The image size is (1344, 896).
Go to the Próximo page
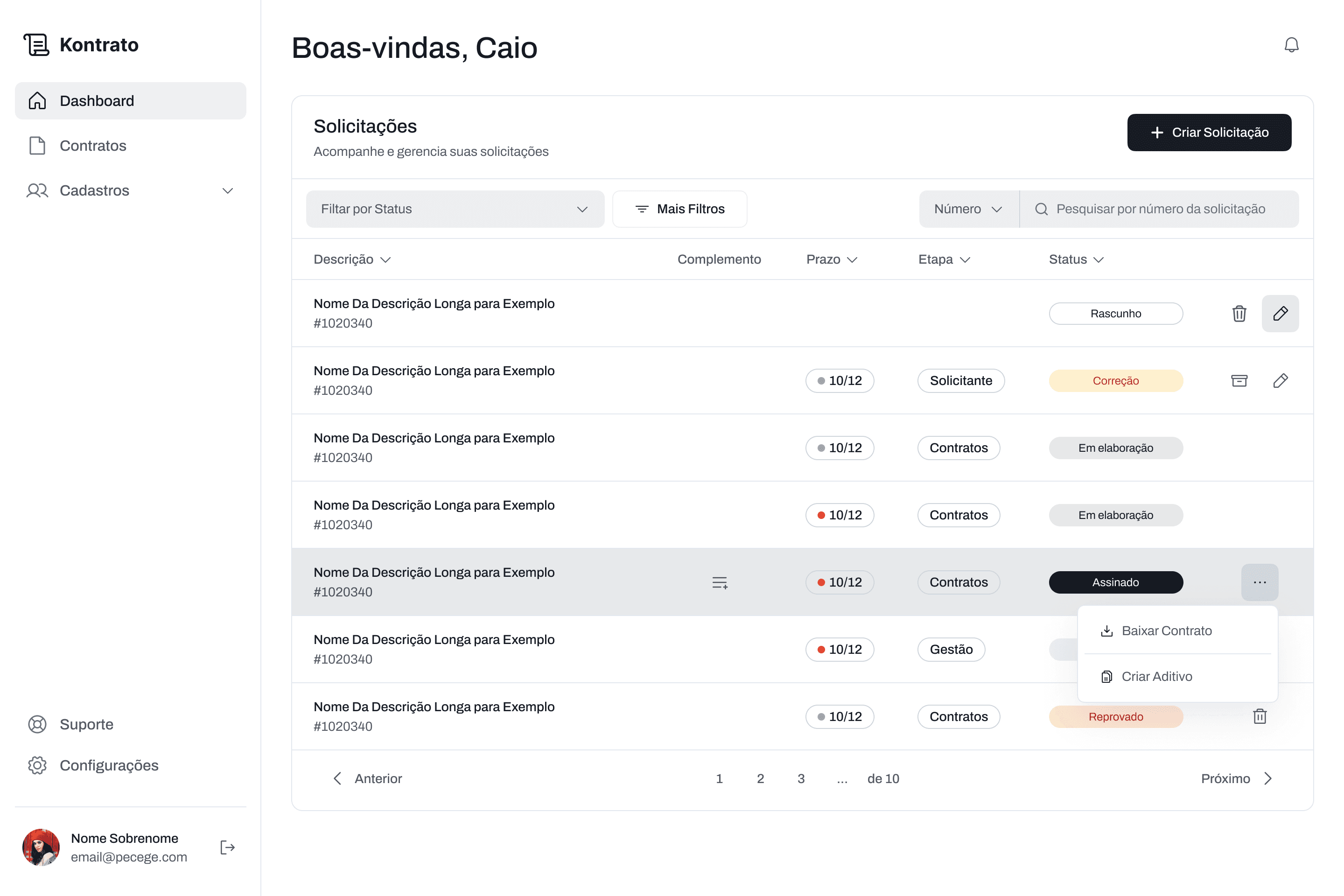1236,778
